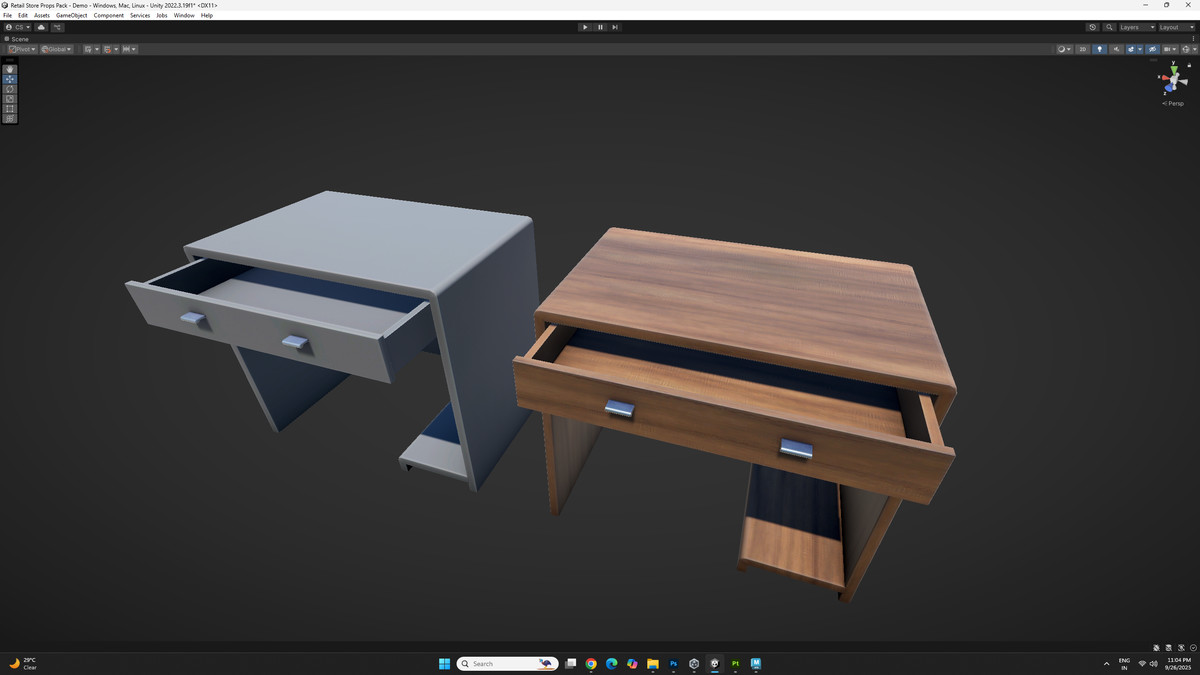Toggle scene lighting bulb button
1200x675 pixels.
[x=1100, y=49]
